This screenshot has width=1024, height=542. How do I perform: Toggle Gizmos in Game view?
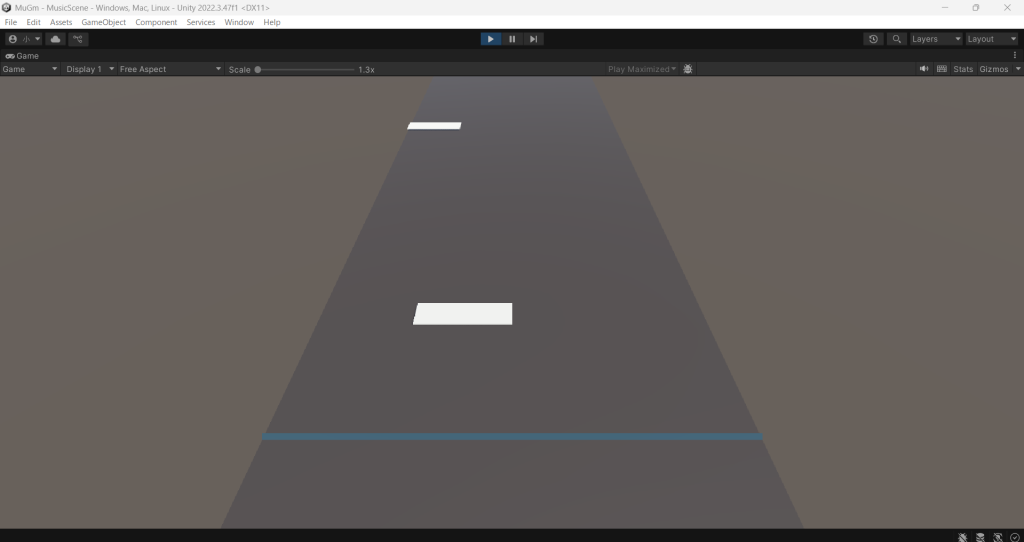[x=993, y=69]
